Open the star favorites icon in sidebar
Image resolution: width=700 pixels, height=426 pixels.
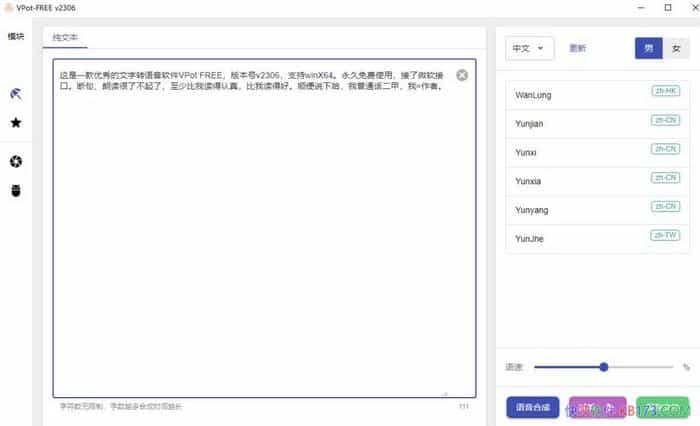[x=16, y=123]
